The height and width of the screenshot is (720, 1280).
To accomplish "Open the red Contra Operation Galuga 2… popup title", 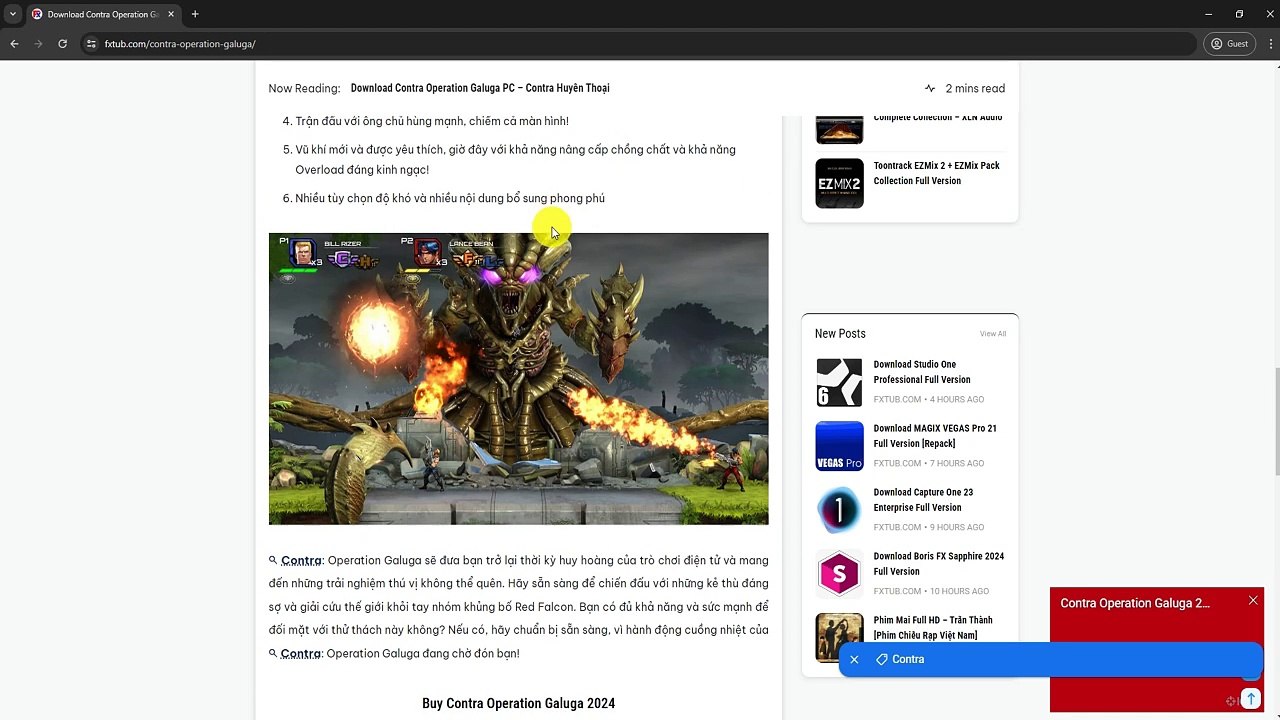I will (x=1135, y=603).
